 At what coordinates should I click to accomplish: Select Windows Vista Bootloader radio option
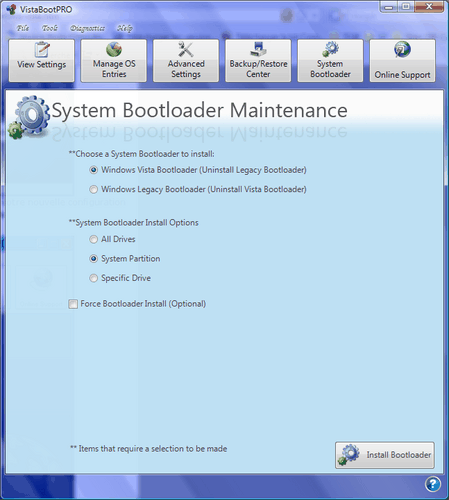tap(93, 170)
